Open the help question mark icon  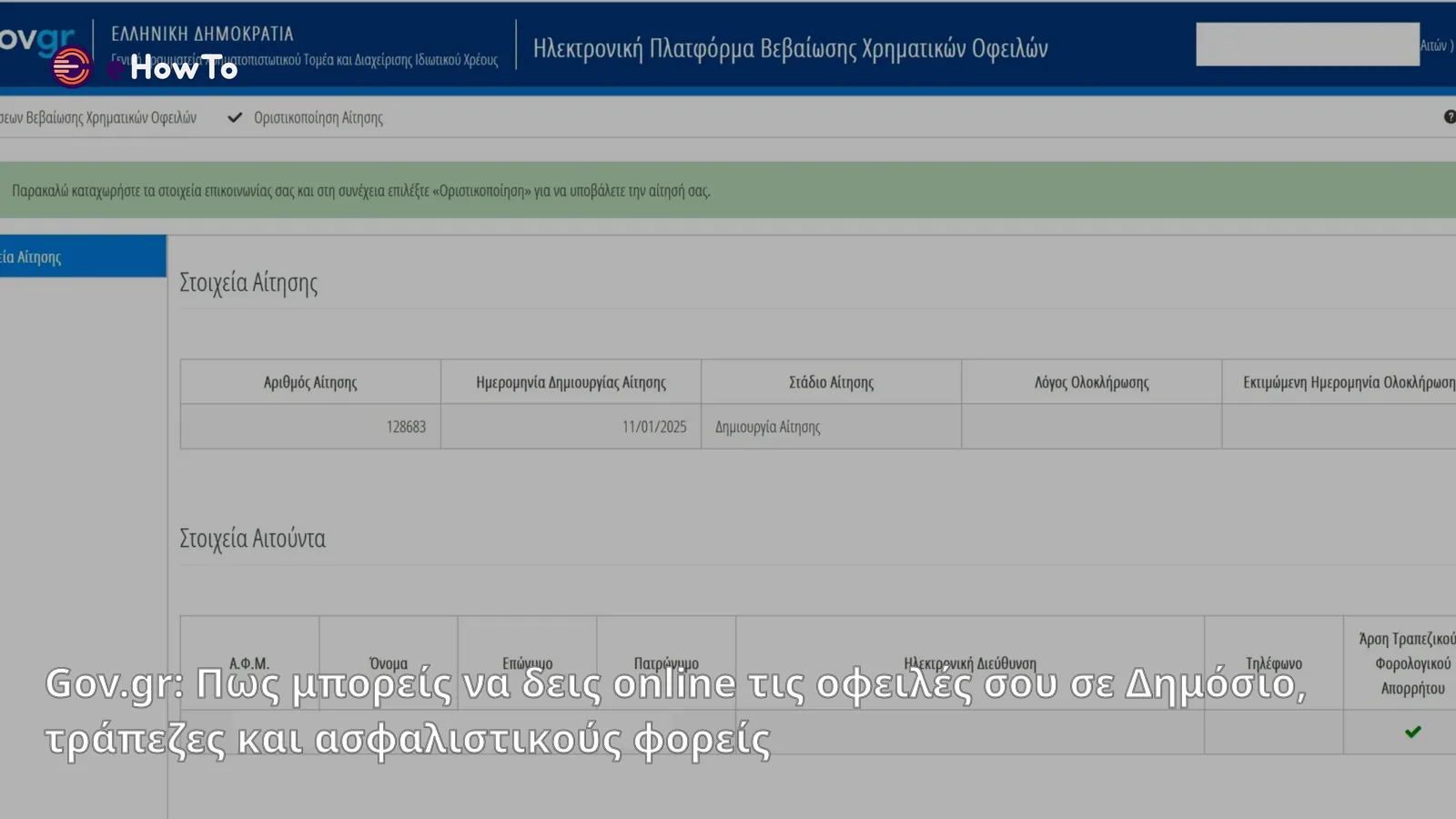pos(1449,116)
